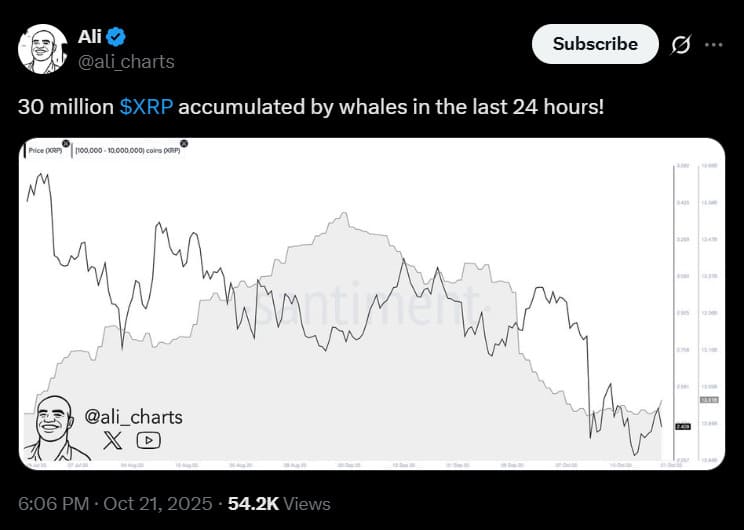Screen dimensions: 744x530
Task: Click the @ali_charts watermark text in chart
Action: [x=134, y=417]
